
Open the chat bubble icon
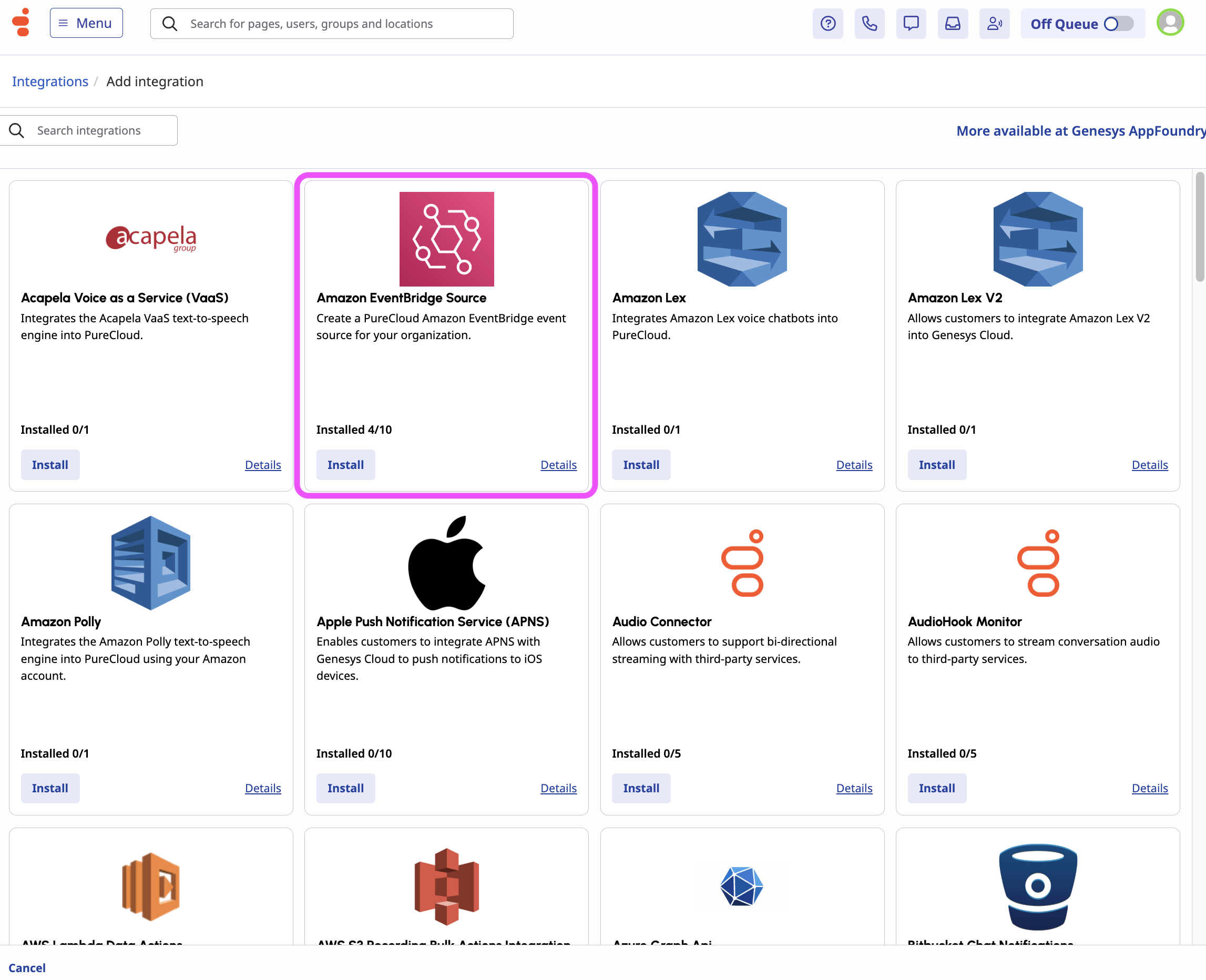[x=911, y=24]
